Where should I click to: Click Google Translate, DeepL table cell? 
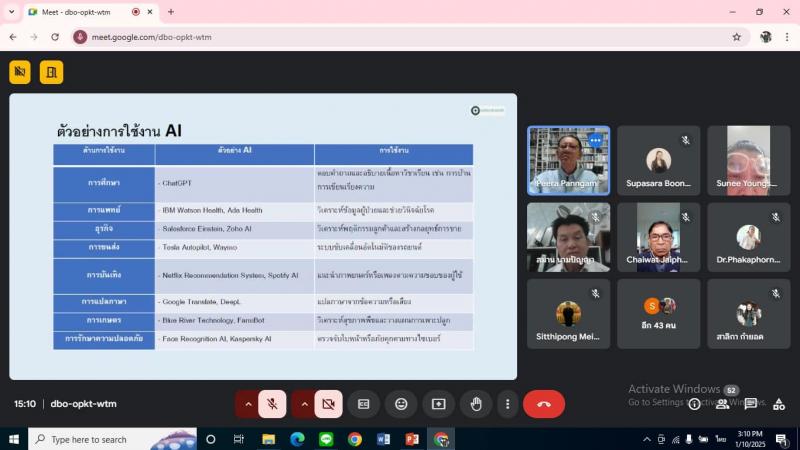point(234,302)
